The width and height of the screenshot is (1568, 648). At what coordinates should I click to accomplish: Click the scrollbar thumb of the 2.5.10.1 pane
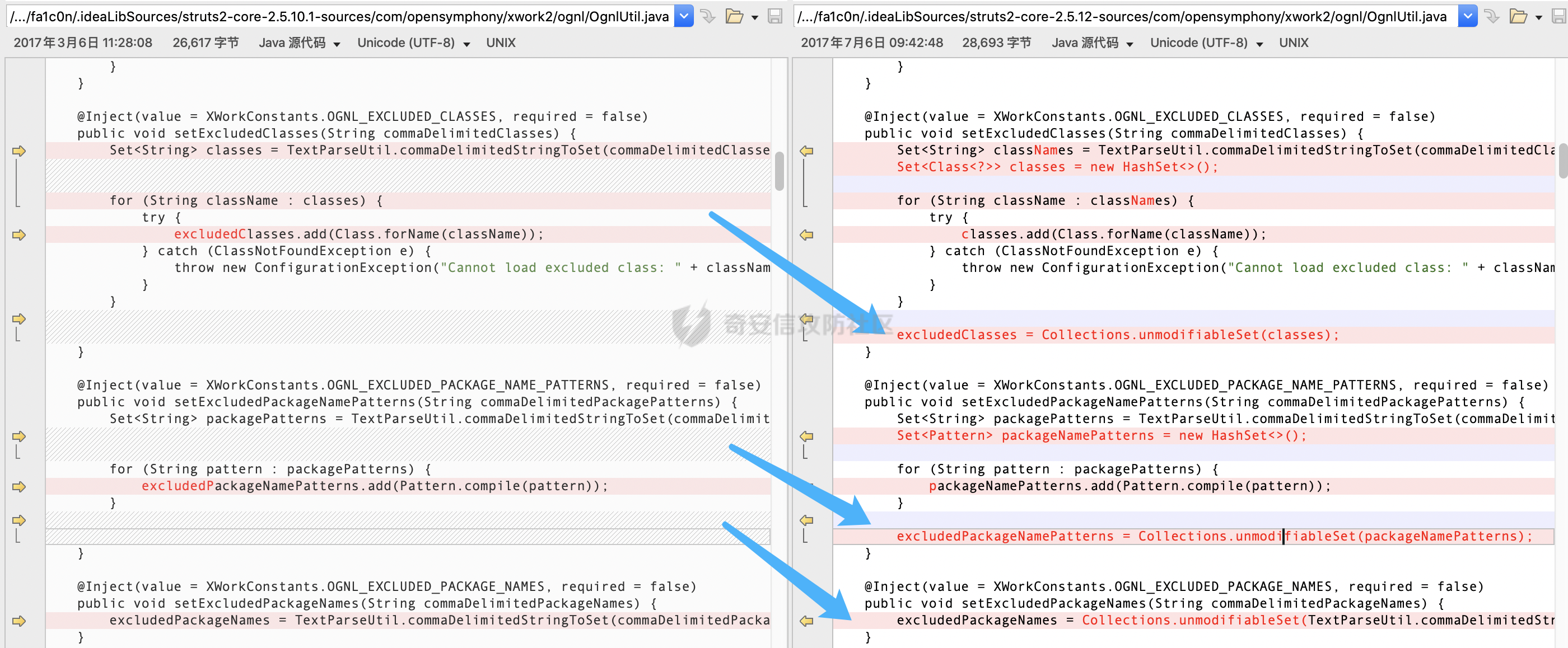pos(778,172)
